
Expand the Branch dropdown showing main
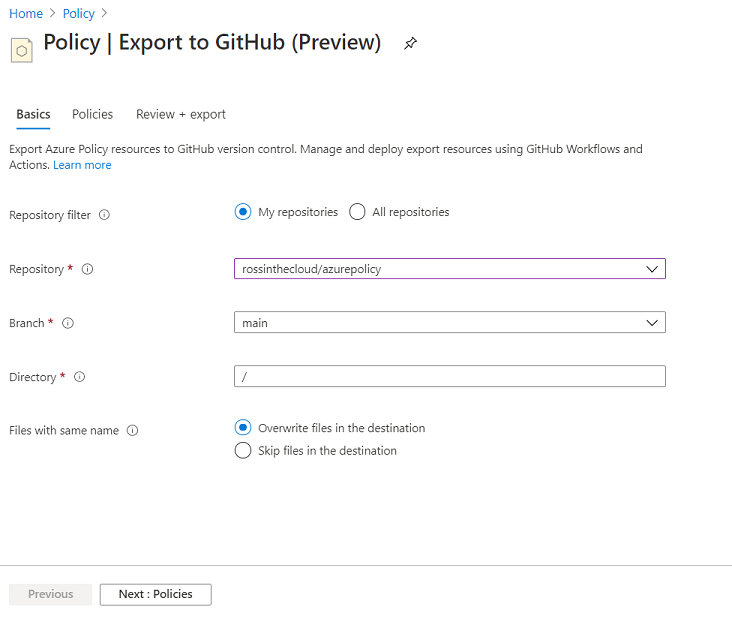(x=450, y=323)
